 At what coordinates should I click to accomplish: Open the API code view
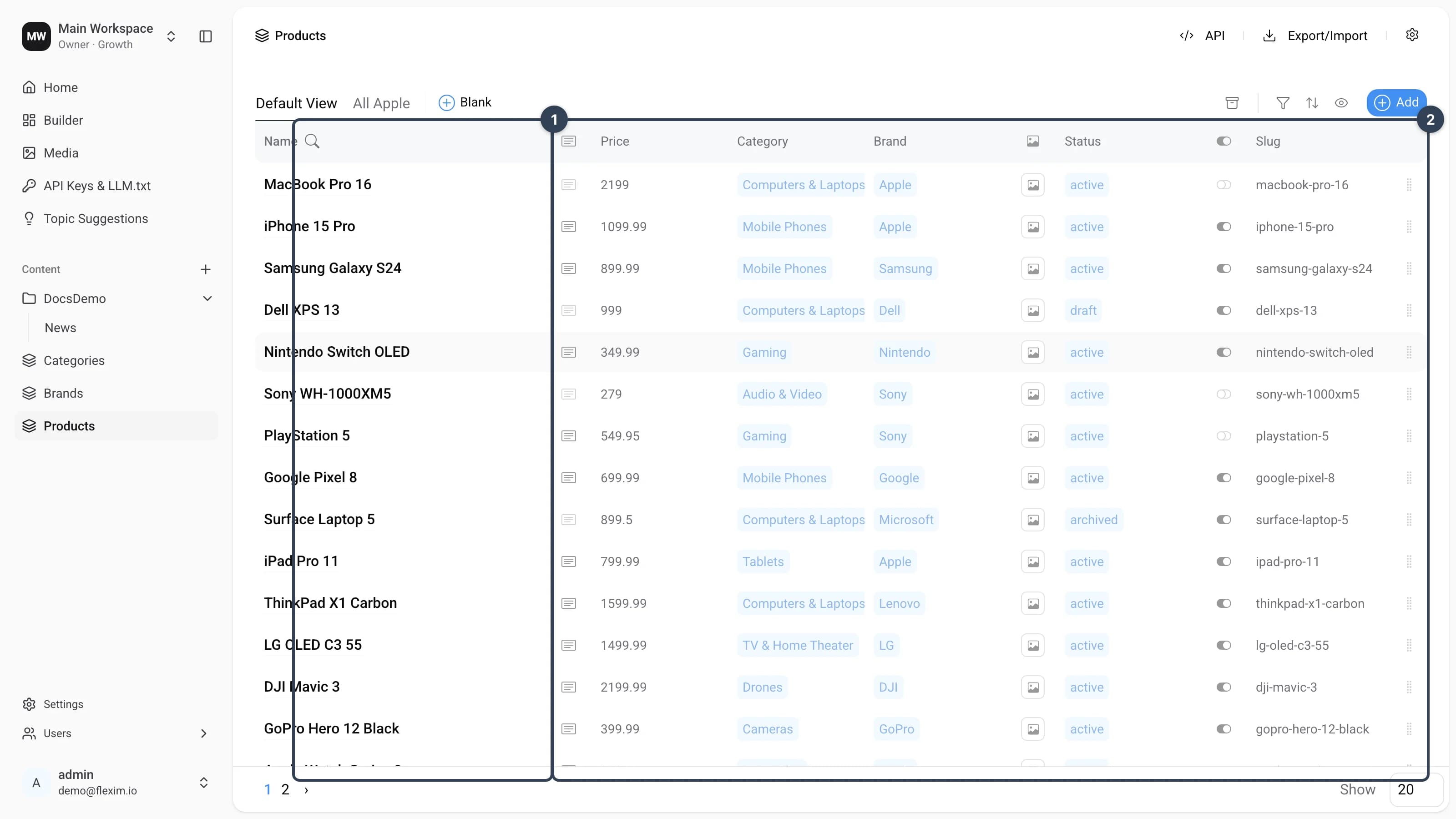pyautogui.click(x=1202, y=35)
